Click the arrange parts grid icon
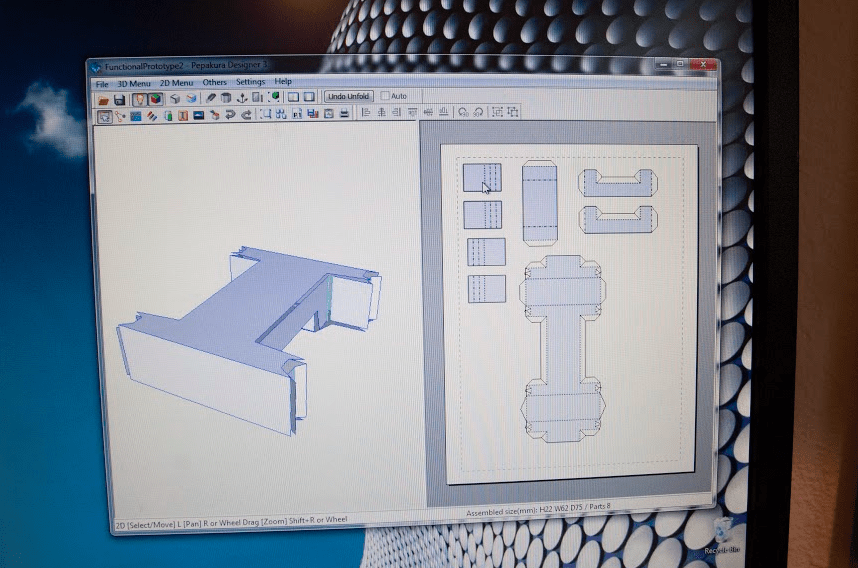 coord(281,114)
